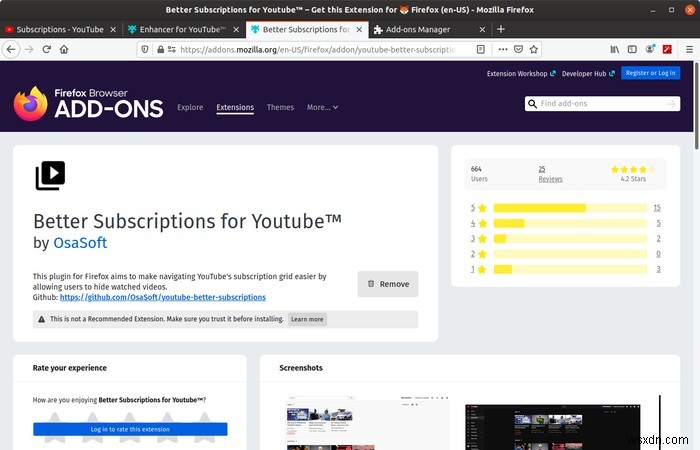The height and width of the screenshot is (450, 700).
Task: Open a new tab with plus button
Action: (501, 29)
